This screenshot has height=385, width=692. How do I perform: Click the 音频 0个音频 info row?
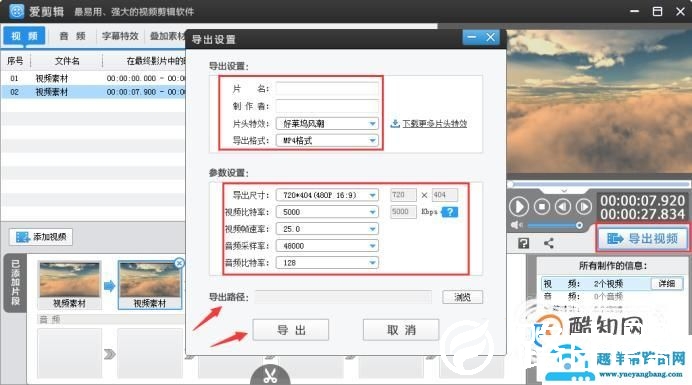pos(613,296)
